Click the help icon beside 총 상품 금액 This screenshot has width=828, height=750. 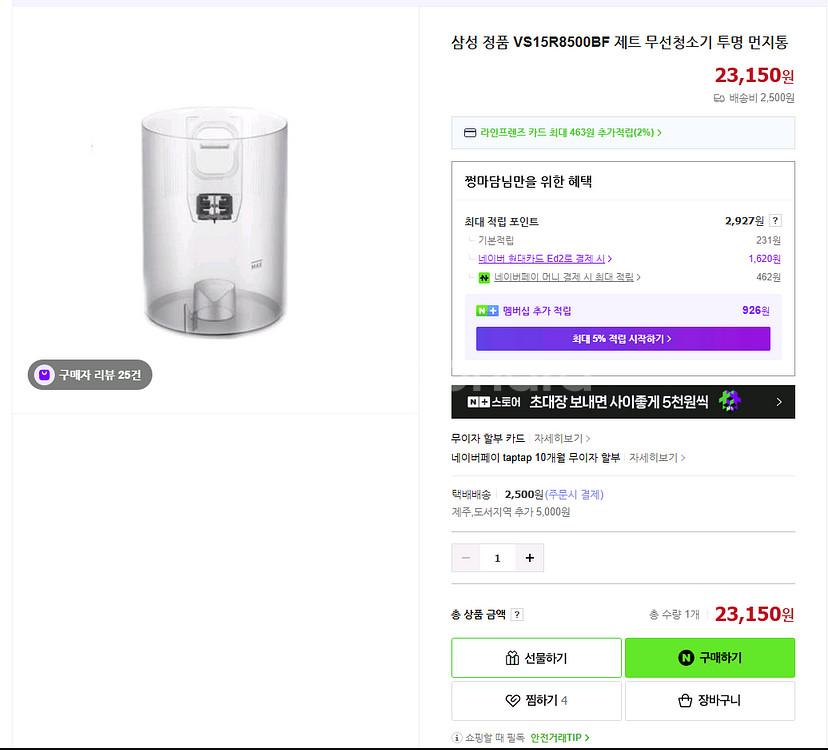point(517,615)
